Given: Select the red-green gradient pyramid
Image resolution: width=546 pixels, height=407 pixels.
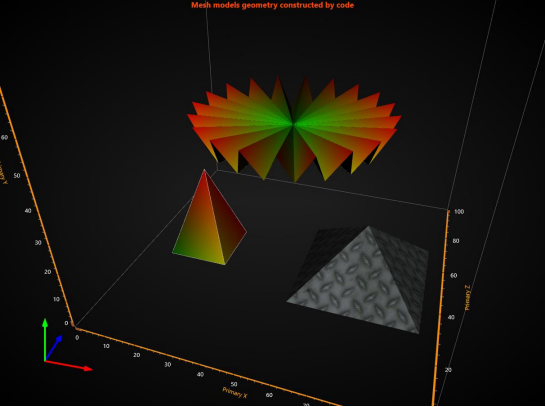Looking at the screenshot, I should (209, 223).
